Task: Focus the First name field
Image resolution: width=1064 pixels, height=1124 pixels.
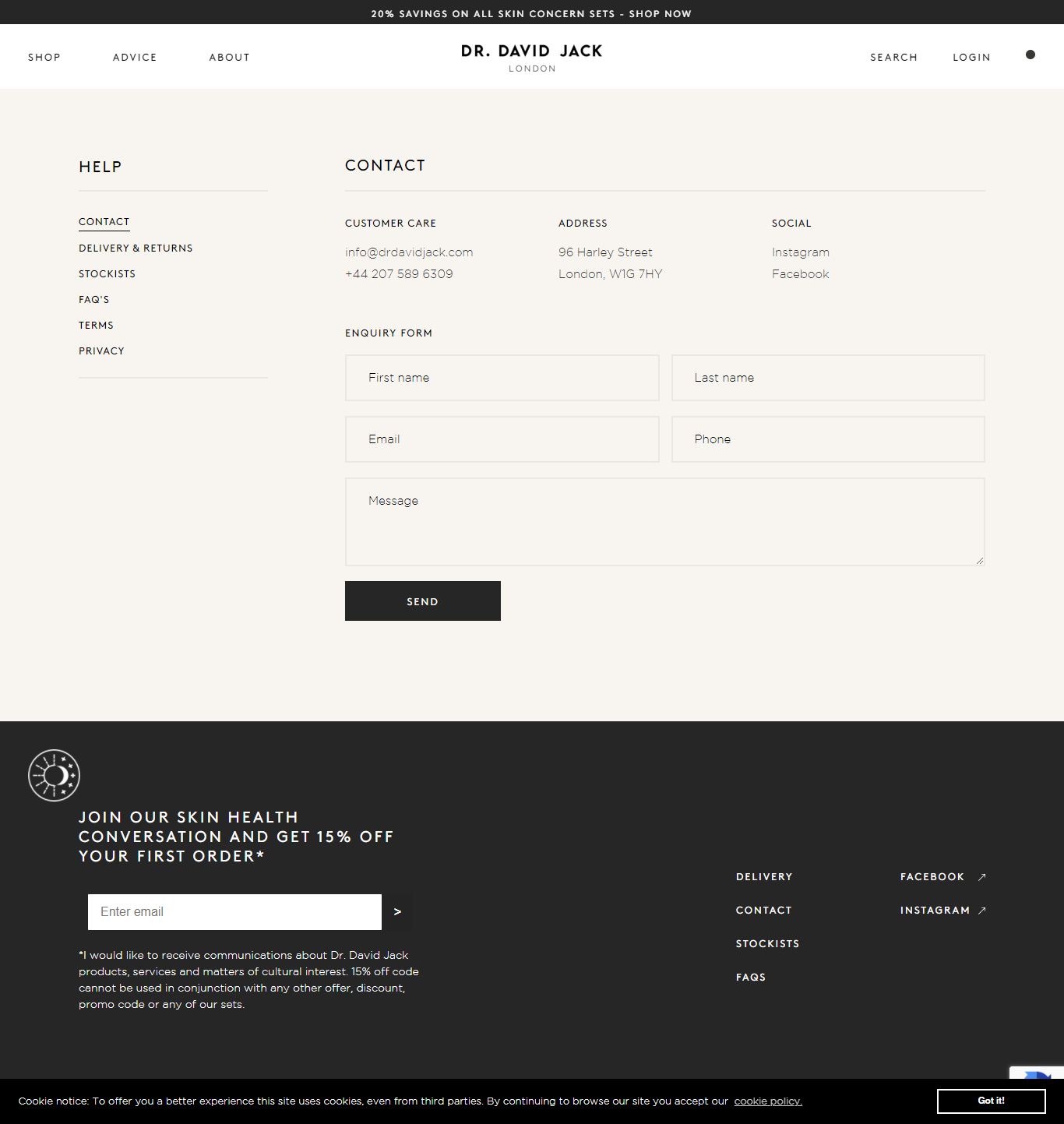Action: click(502, 378)
